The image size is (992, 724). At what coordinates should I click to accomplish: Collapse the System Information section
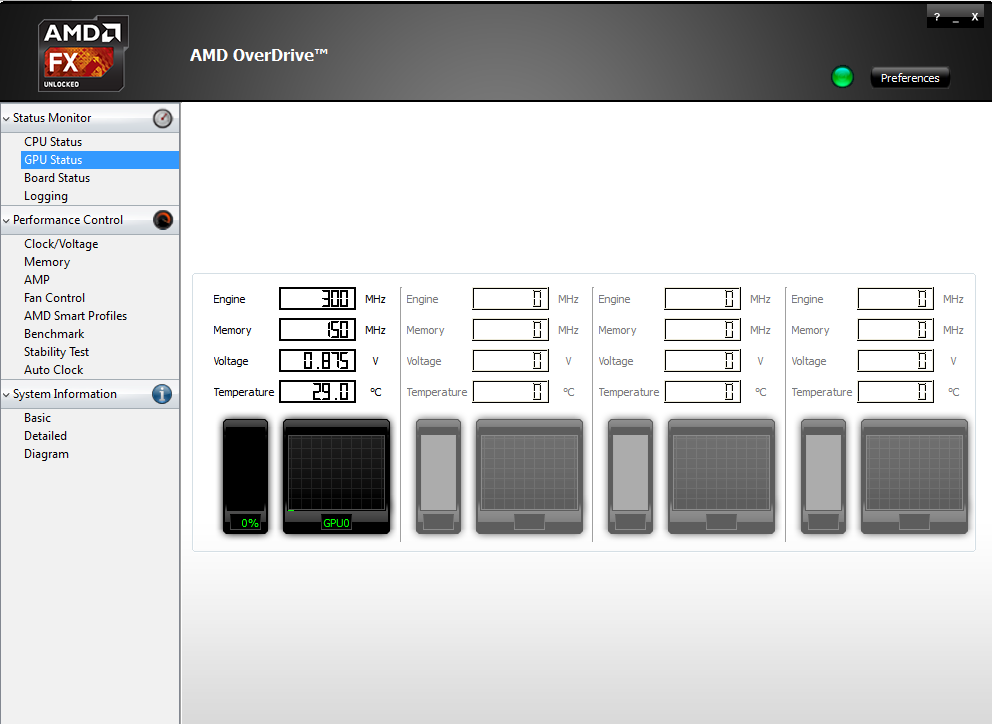(7, 394)
